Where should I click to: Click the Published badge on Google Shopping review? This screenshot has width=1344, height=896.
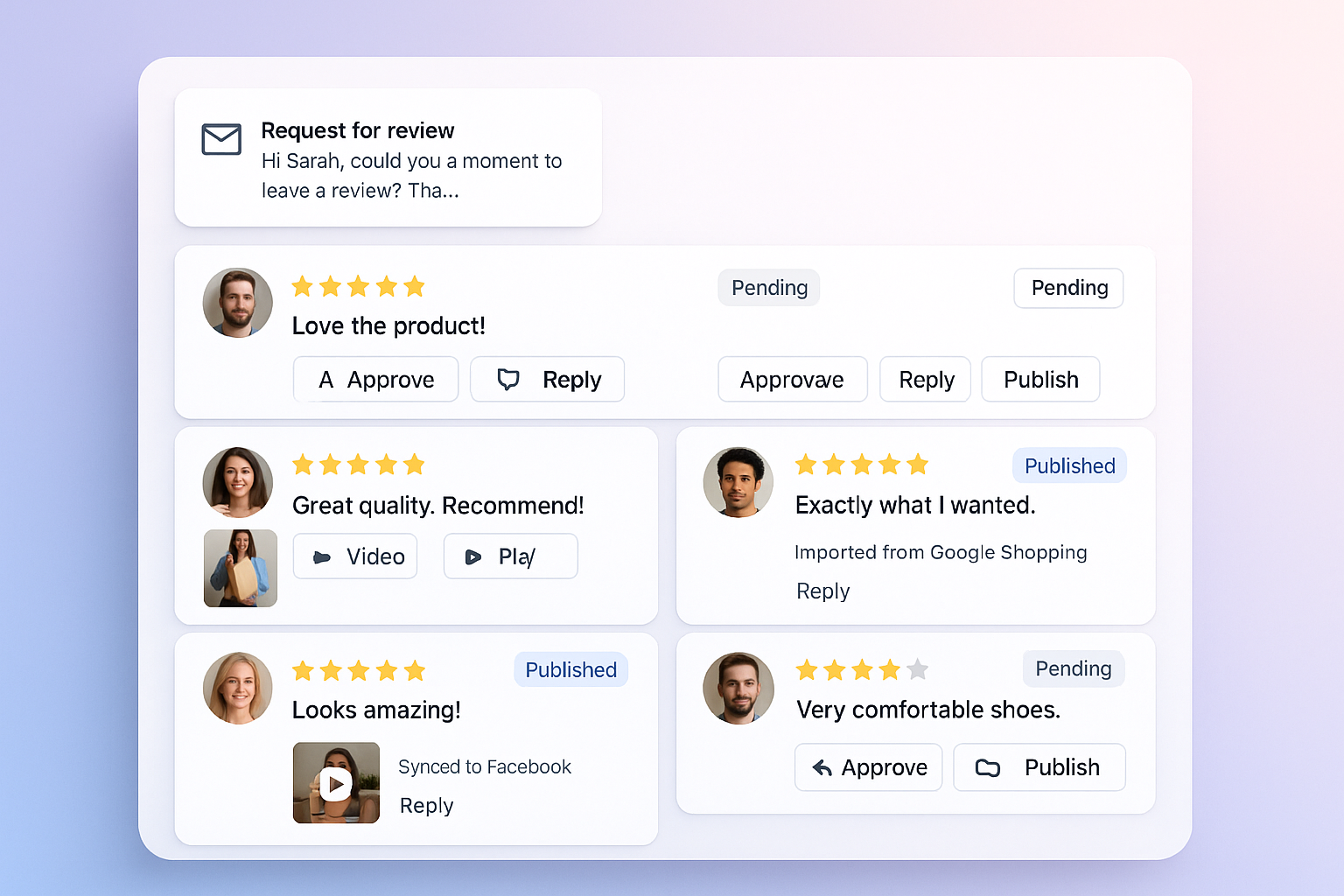(1069, 465)
